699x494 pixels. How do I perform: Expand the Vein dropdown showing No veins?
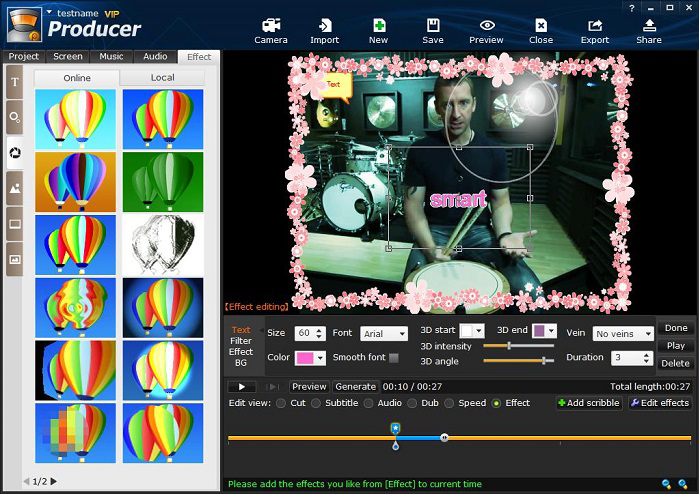click(x=623, y=334)
